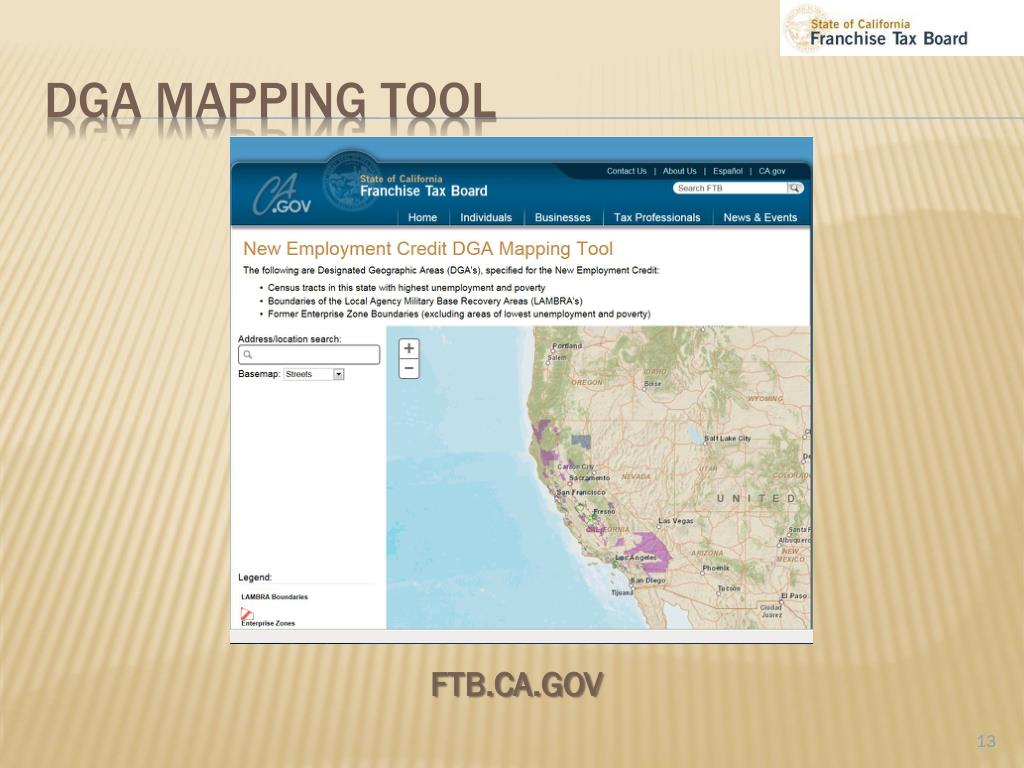Follow the About Us link
Screen dimensions: 1024x768
point(679,171)
